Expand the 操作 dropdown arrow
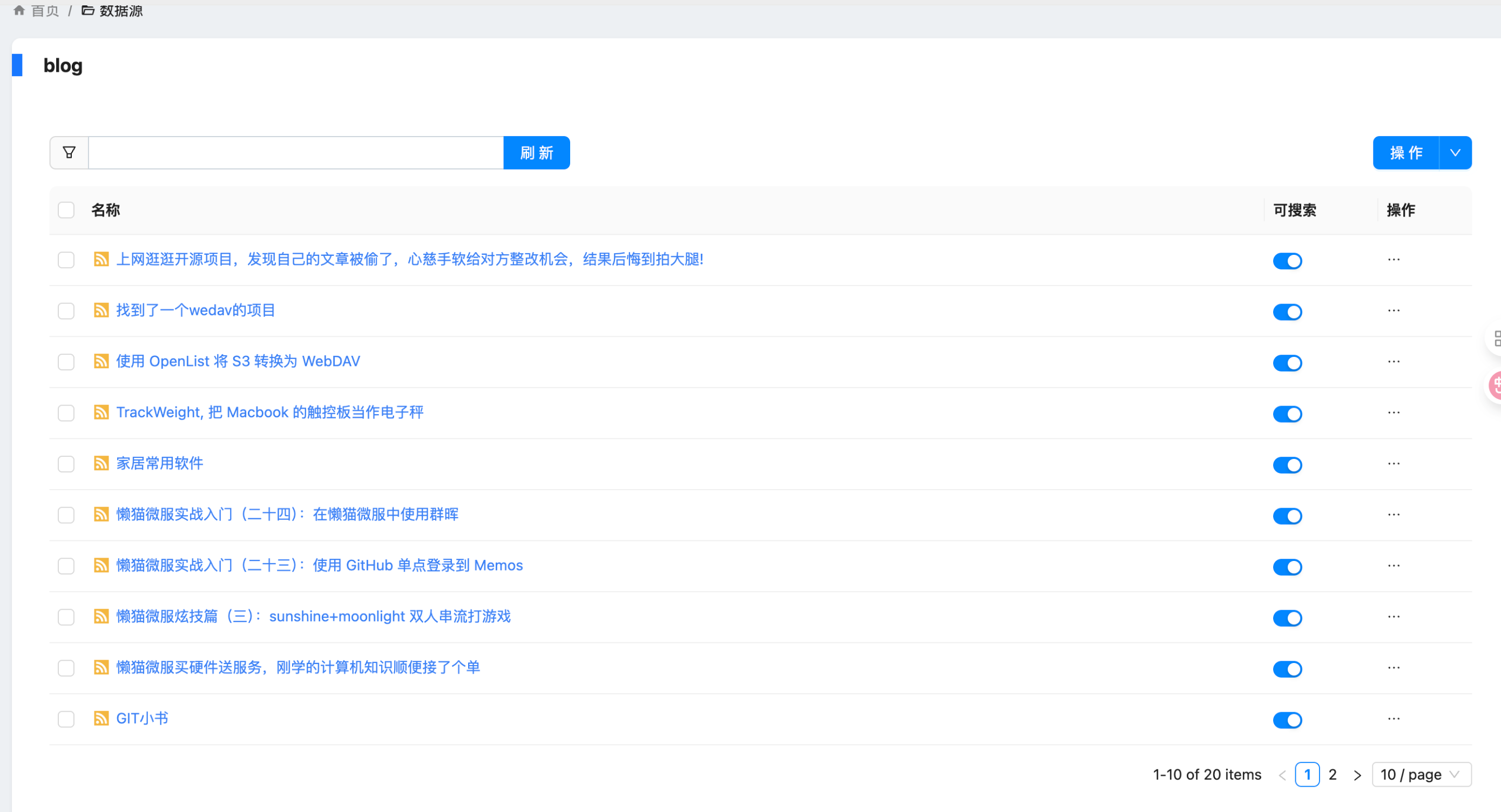Viewport: 1501px width, 812px height. point(1455,153)
